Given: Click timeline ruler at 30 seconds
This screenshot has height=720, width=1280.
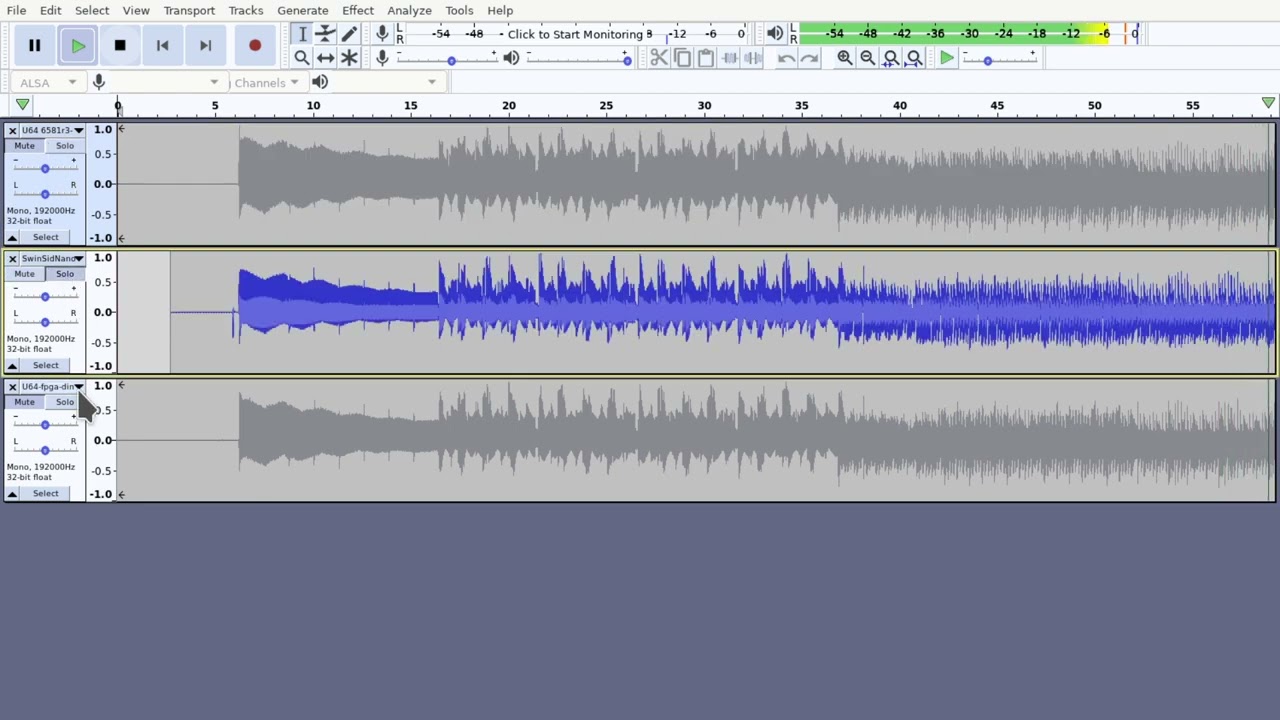Looking at the screenshot, I should click(704, 106).
